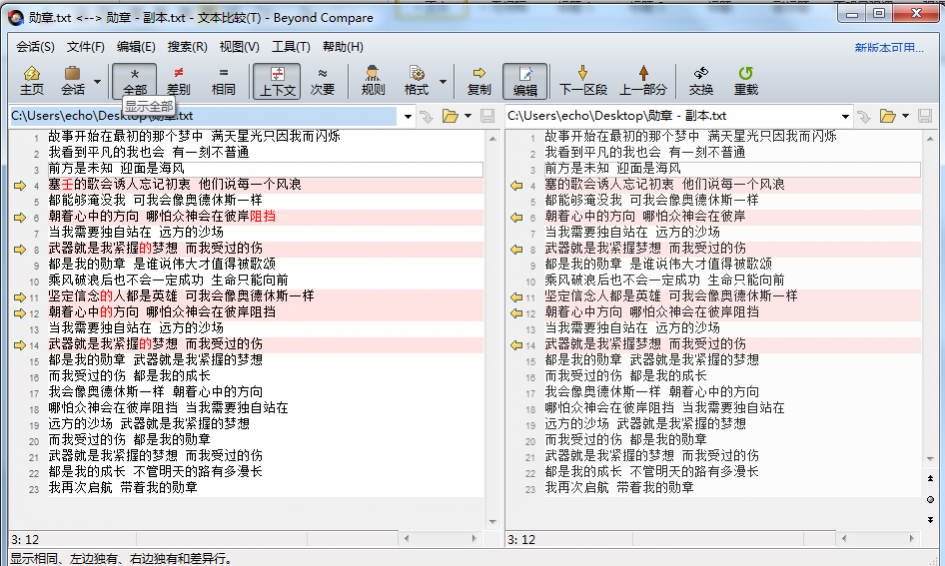Click the left copy-right arrow on line 4
The width and height of the screenshot is (945, 566).
(19, 186)
